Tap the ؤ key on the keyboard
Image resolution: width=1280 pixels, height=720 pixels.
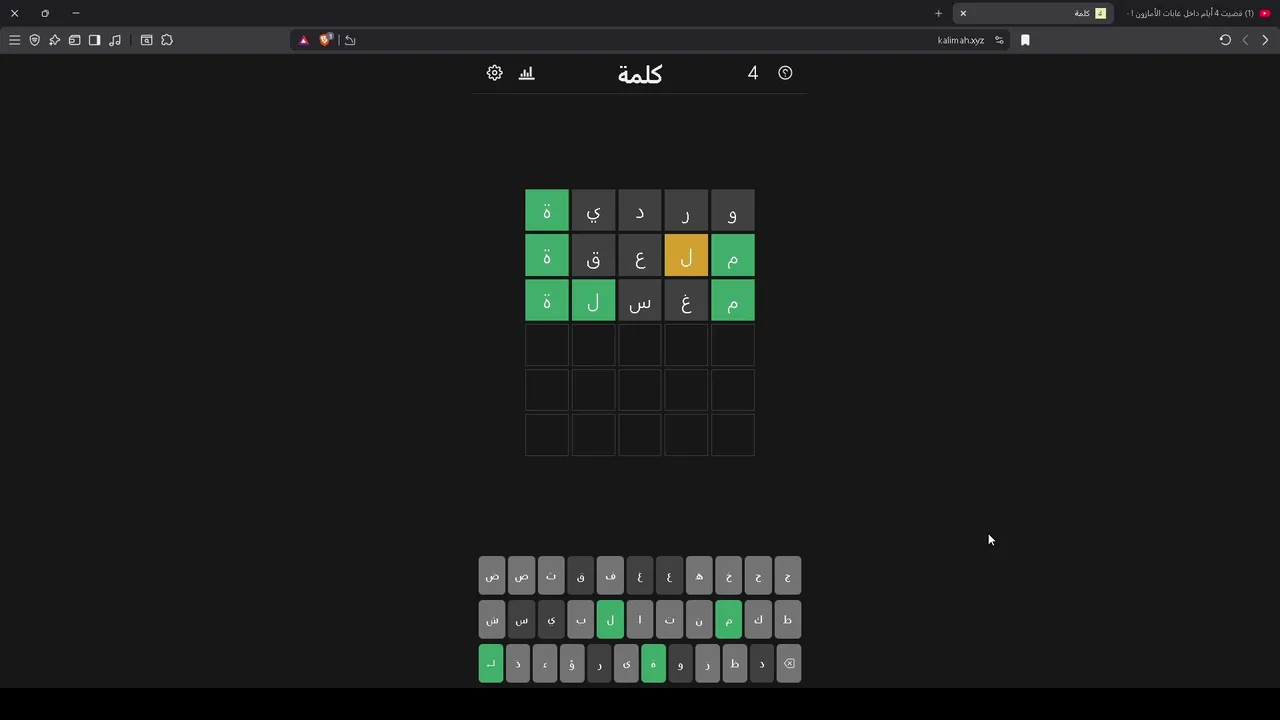[572, 663]
